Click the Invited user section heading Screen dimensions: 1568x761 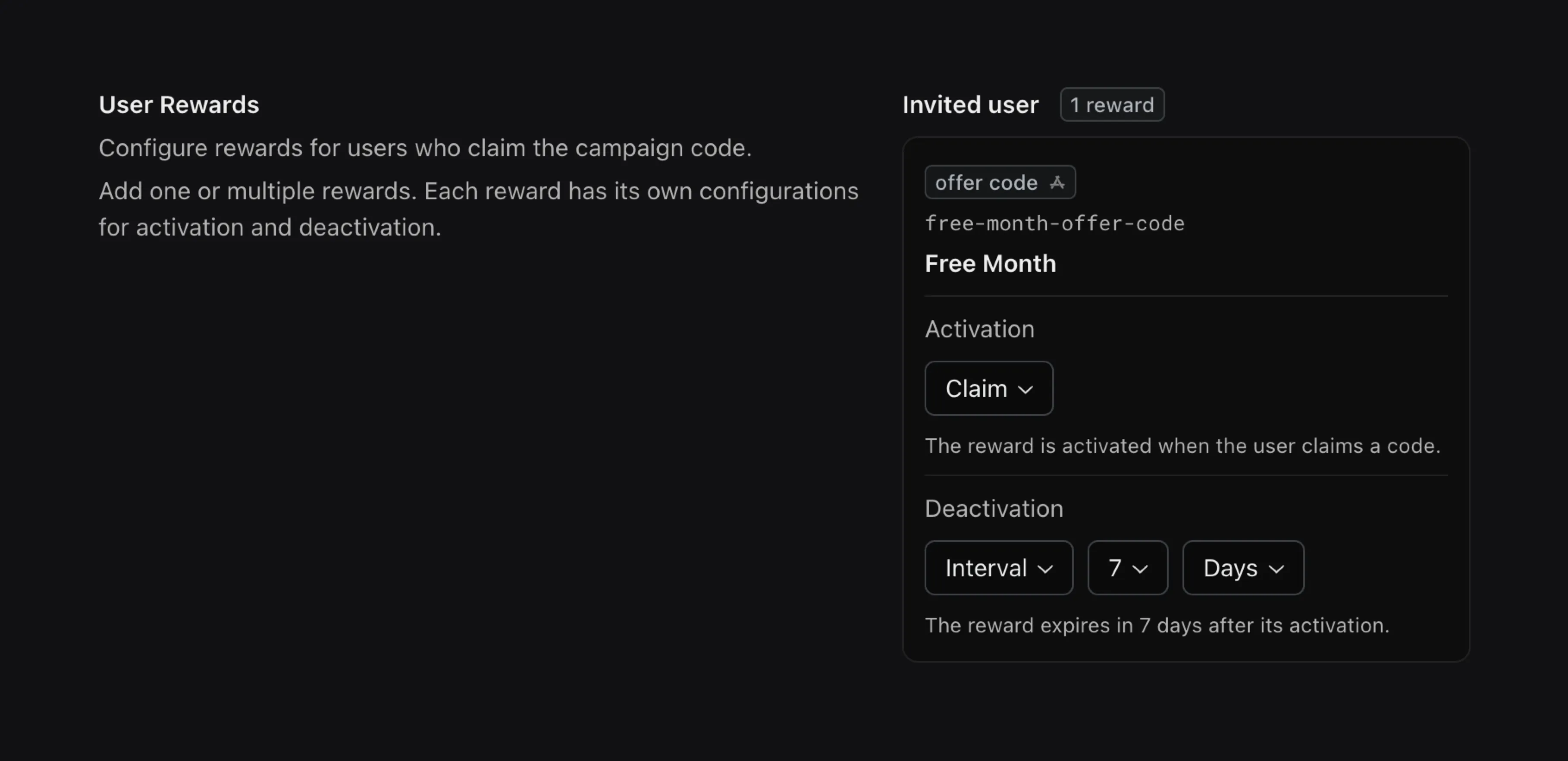pos(970,104)
